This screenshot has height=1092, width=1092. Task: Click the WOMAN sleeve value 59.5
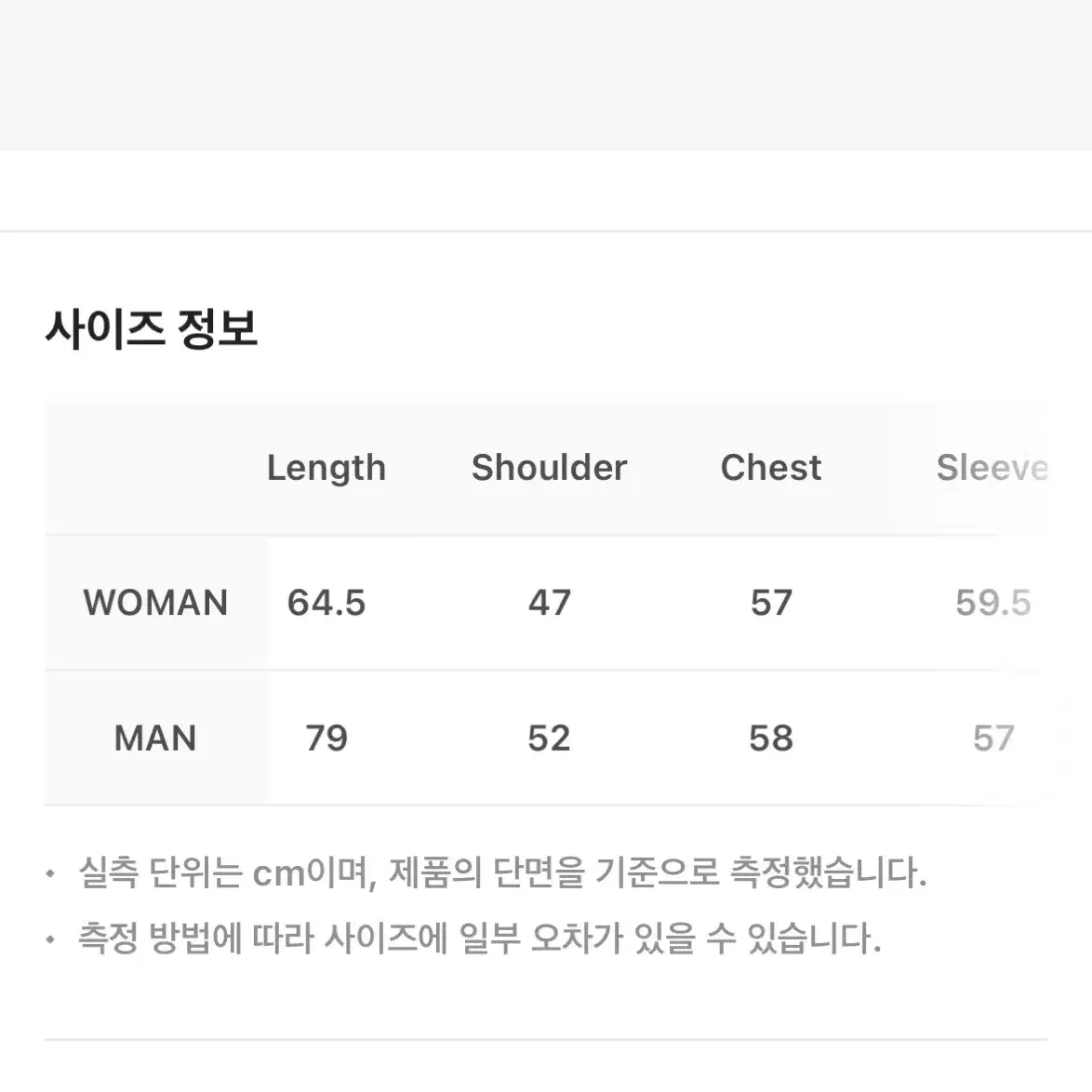click(993, 603)
